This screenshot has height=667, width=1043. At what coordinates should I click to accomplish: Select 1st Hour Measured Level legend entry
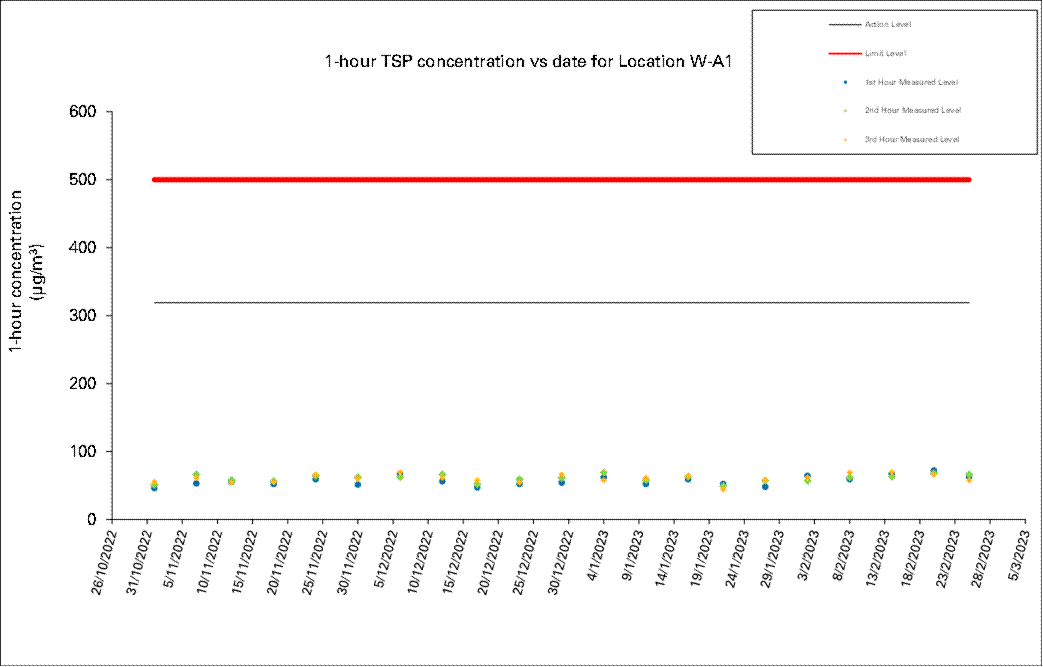point(911,81)
